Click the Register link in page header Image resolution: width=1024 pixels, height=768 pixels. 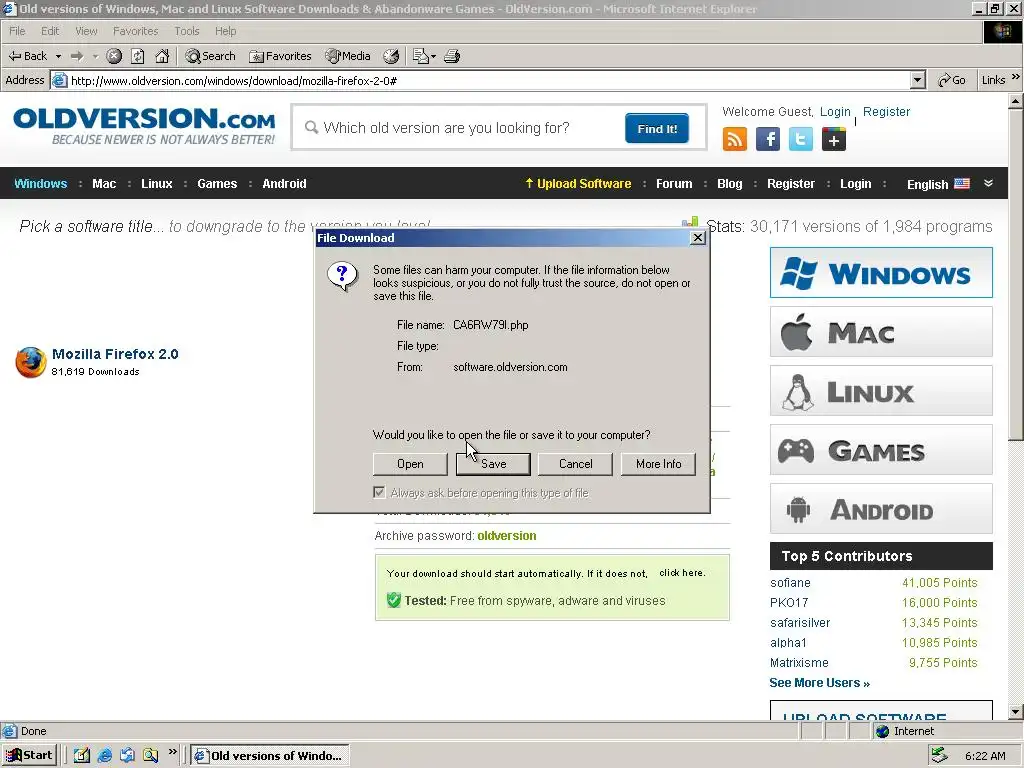point(886,112)
